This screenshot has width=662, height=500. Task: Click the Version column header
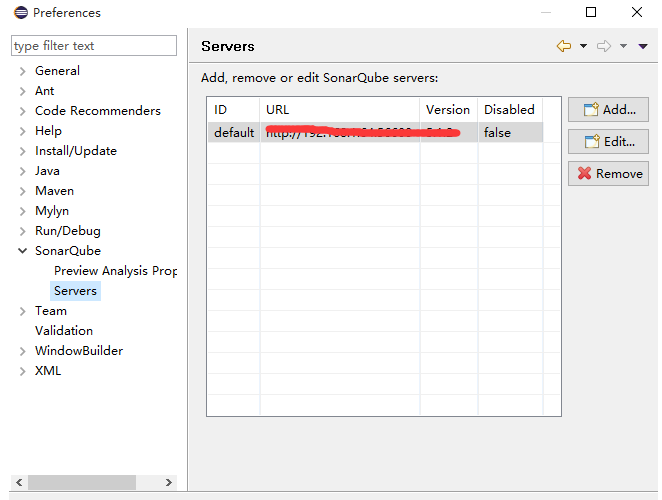coord(449,110)
